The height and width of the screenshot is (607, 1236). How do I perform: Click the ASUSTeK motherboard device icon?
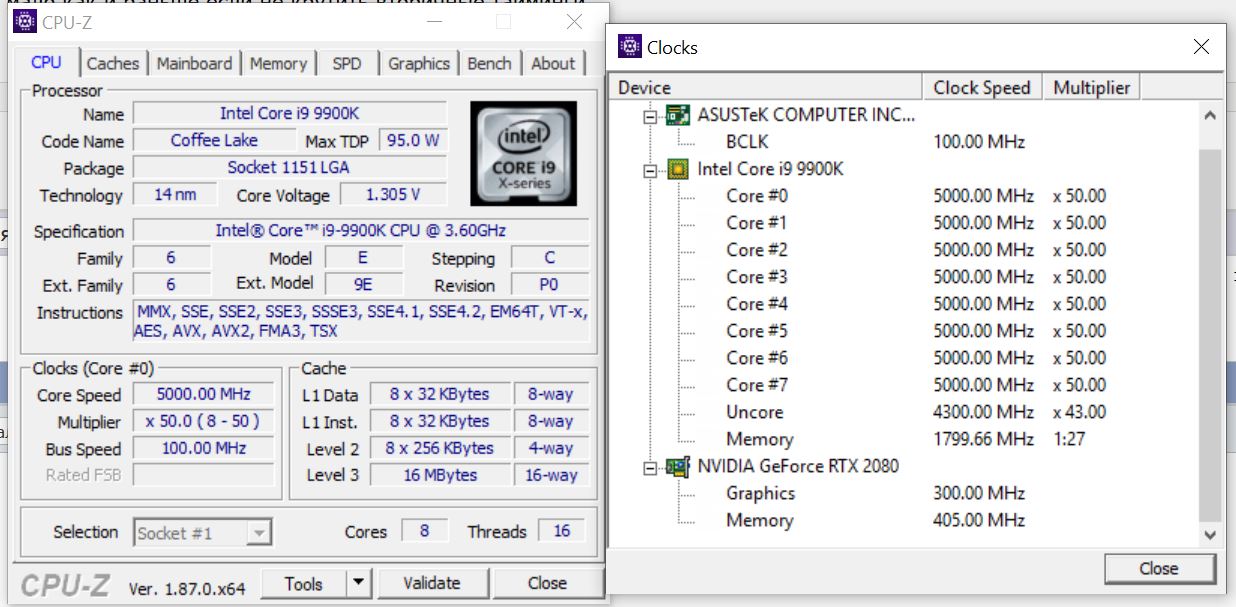(x=678, y=114)
